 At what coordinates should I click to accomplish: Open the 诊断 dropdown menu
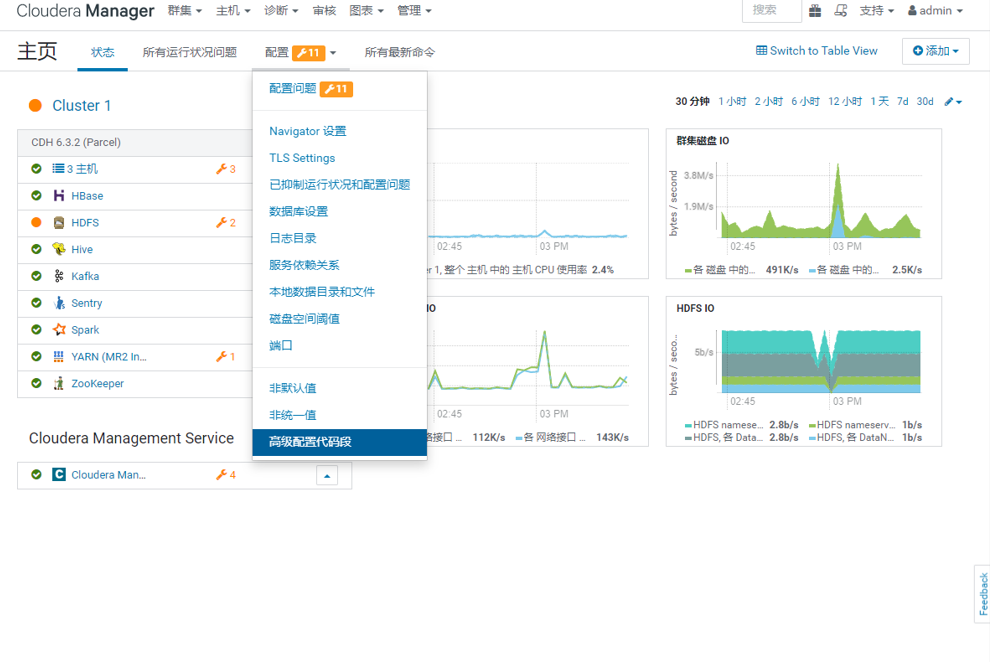pos(281,11)
